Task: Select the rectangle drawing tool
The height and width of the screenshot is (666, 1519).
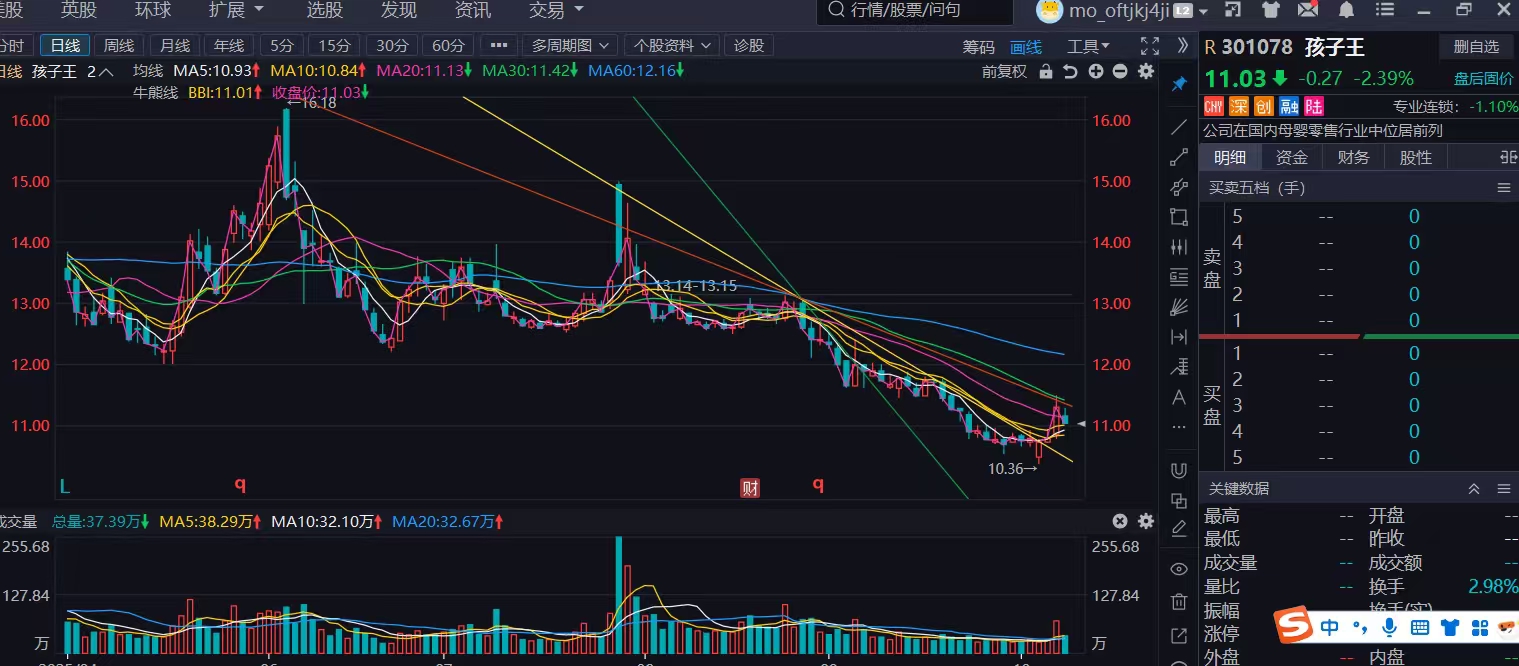Action: coord(1179,217)
